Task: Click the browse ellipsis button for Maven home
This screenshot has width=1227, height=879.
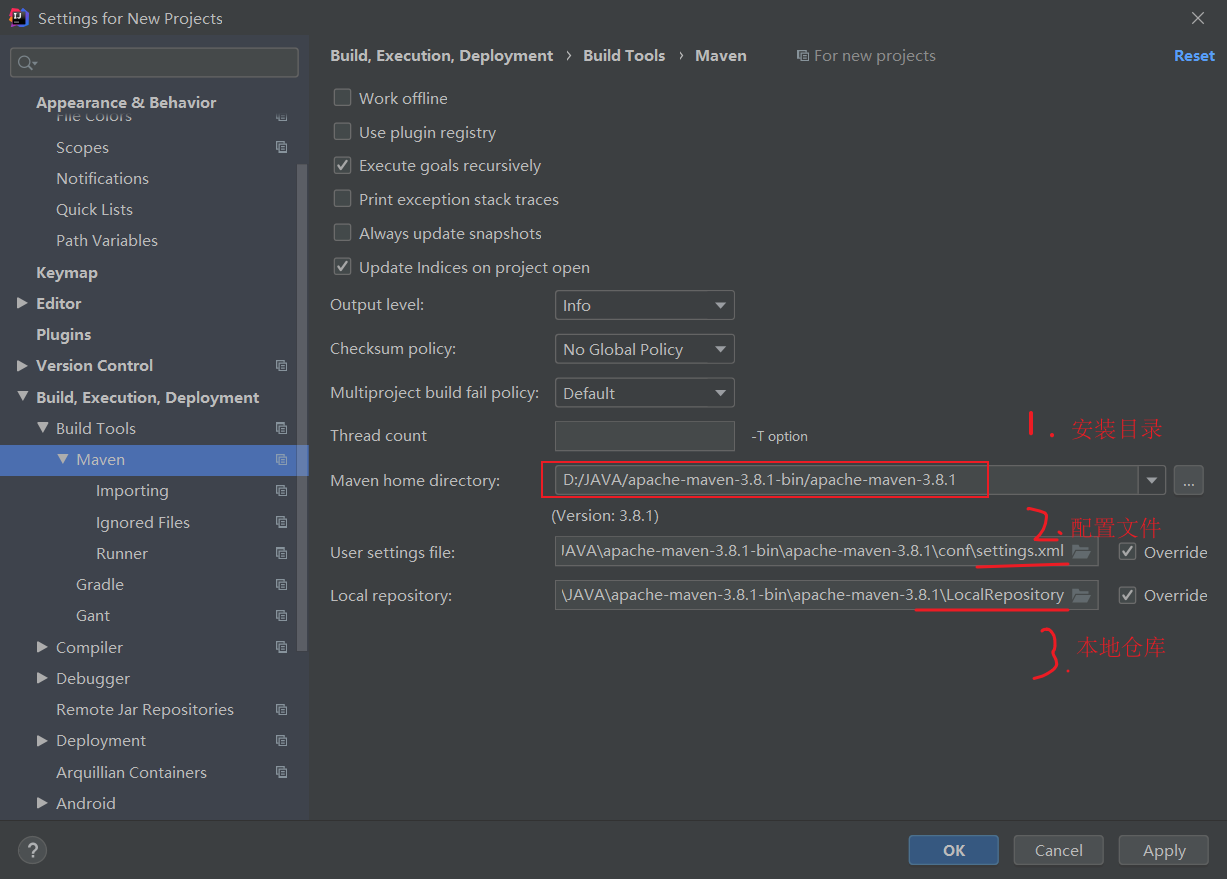Action: click(x=1188, y=480)
